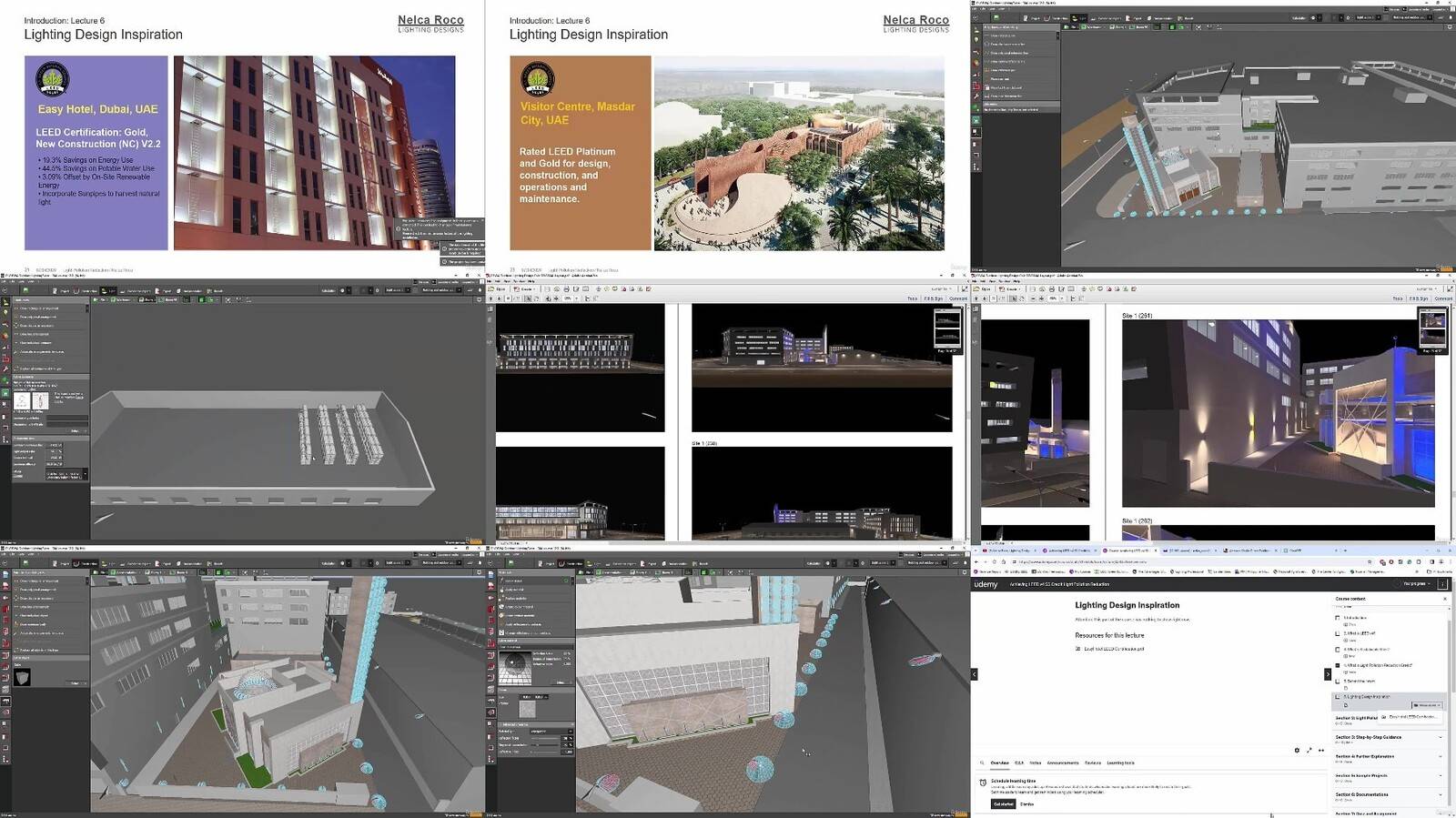Tick the checkbox for lecture 3
This screenshot has height=818, width=1456.
[1338, 650]
